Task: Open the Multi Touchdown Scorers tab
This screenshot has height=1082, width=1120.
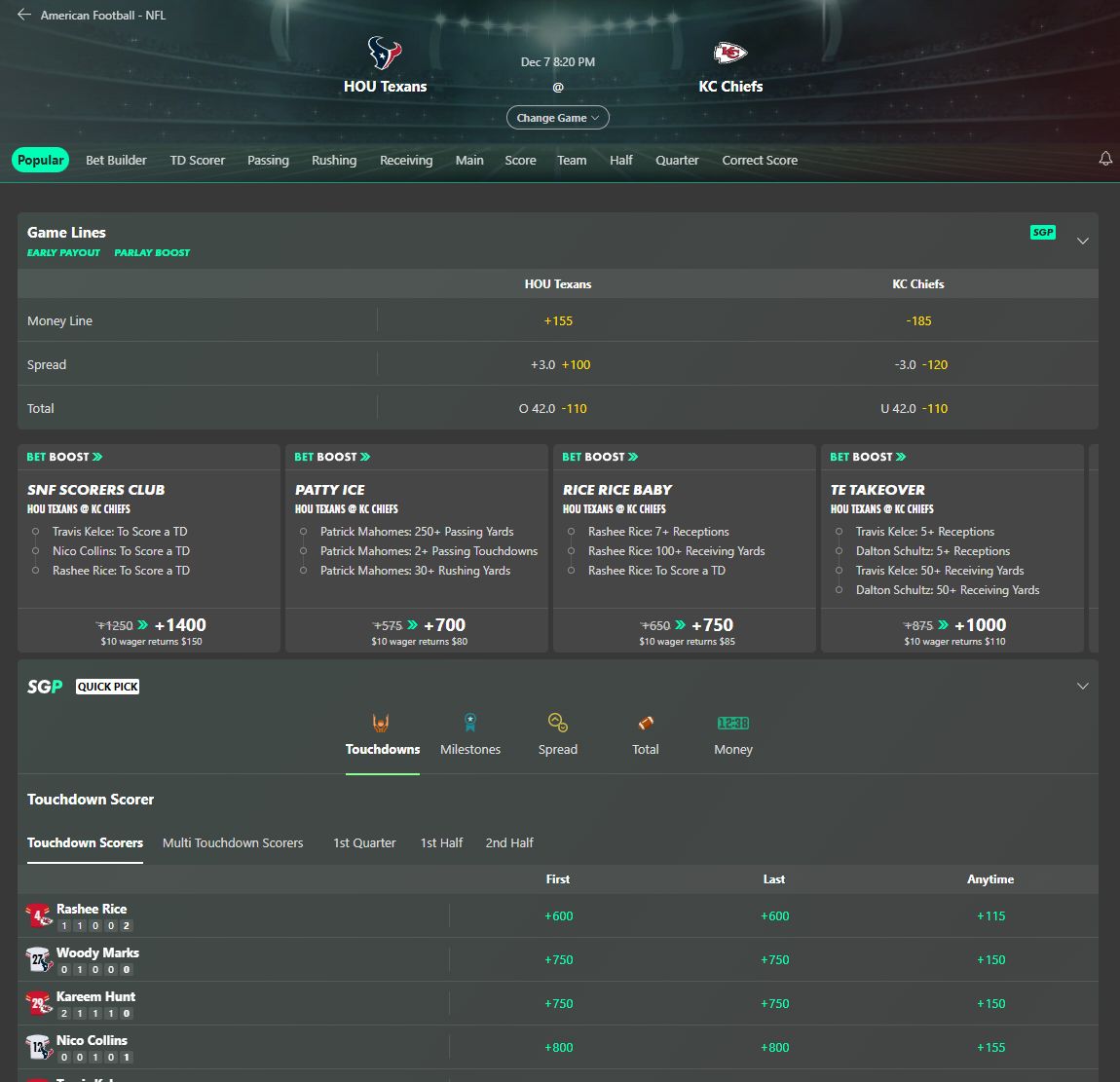Action: (233, 842)
